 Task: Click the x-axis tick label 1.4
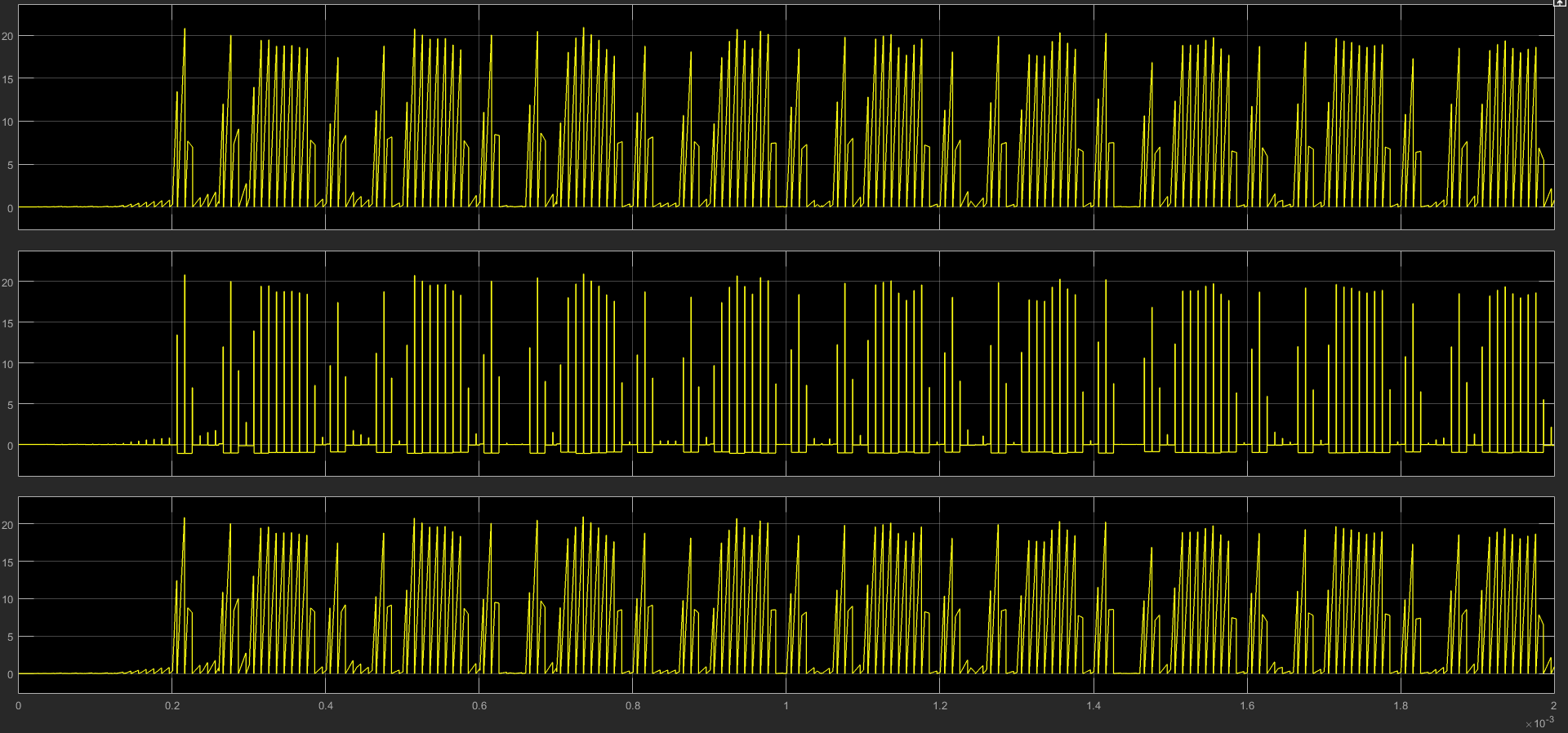click(x=1094, y=705)
